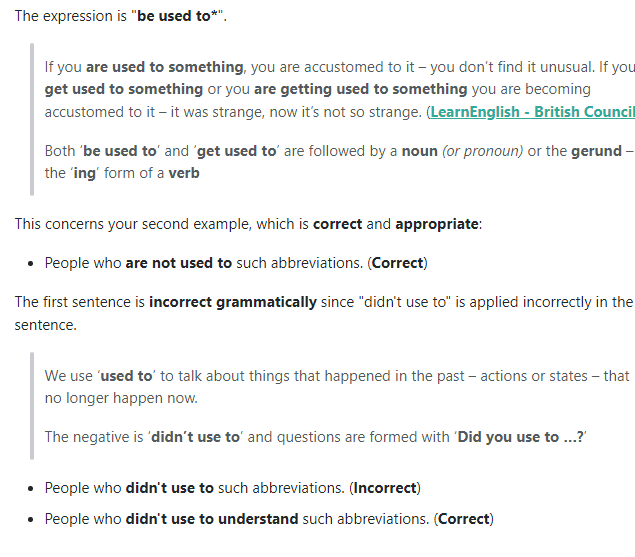This screenshot has height=557, width=635.
Task: Click the bold word "verb" in first quote
Action: pos(184,173)
